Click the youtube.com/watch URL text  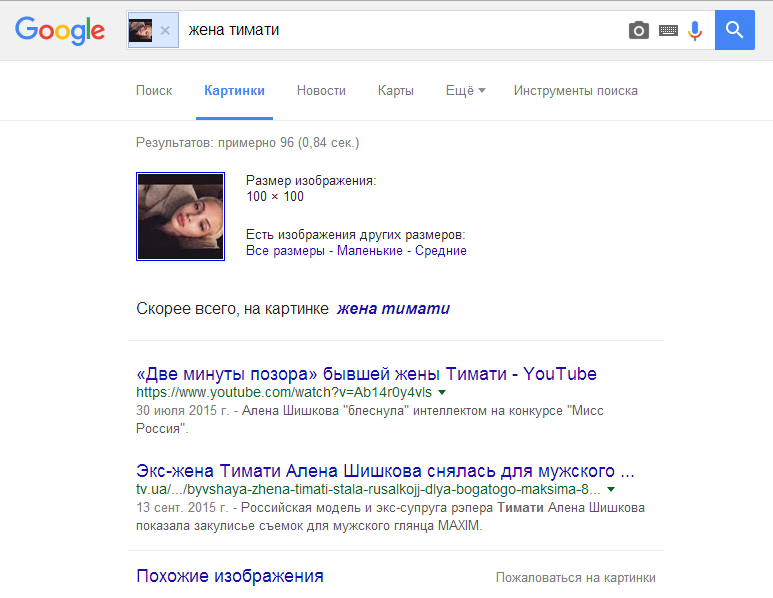tap(284, 392)
